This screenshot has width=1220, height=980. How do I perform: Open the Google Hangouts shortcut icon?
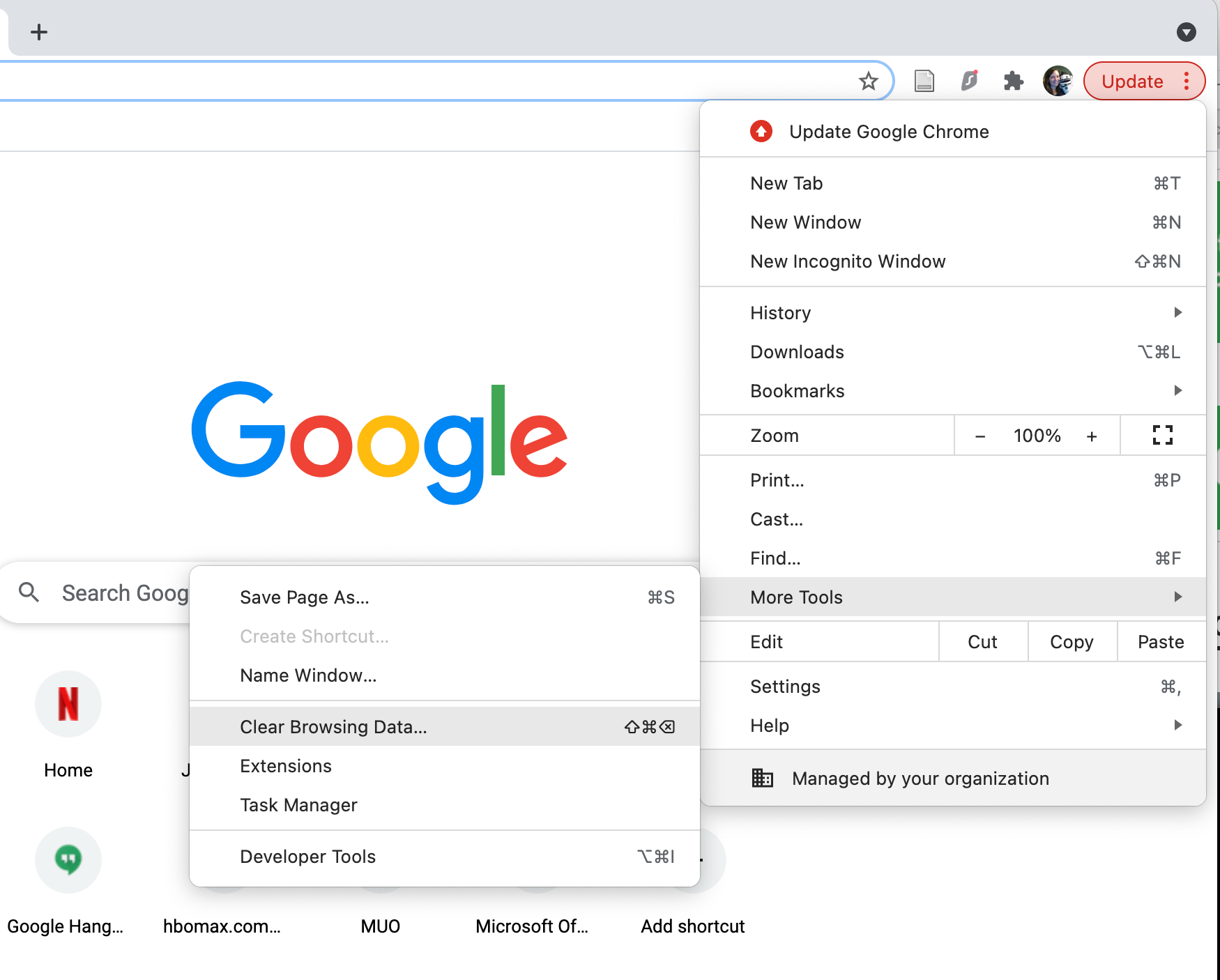[x=68, y=860]
